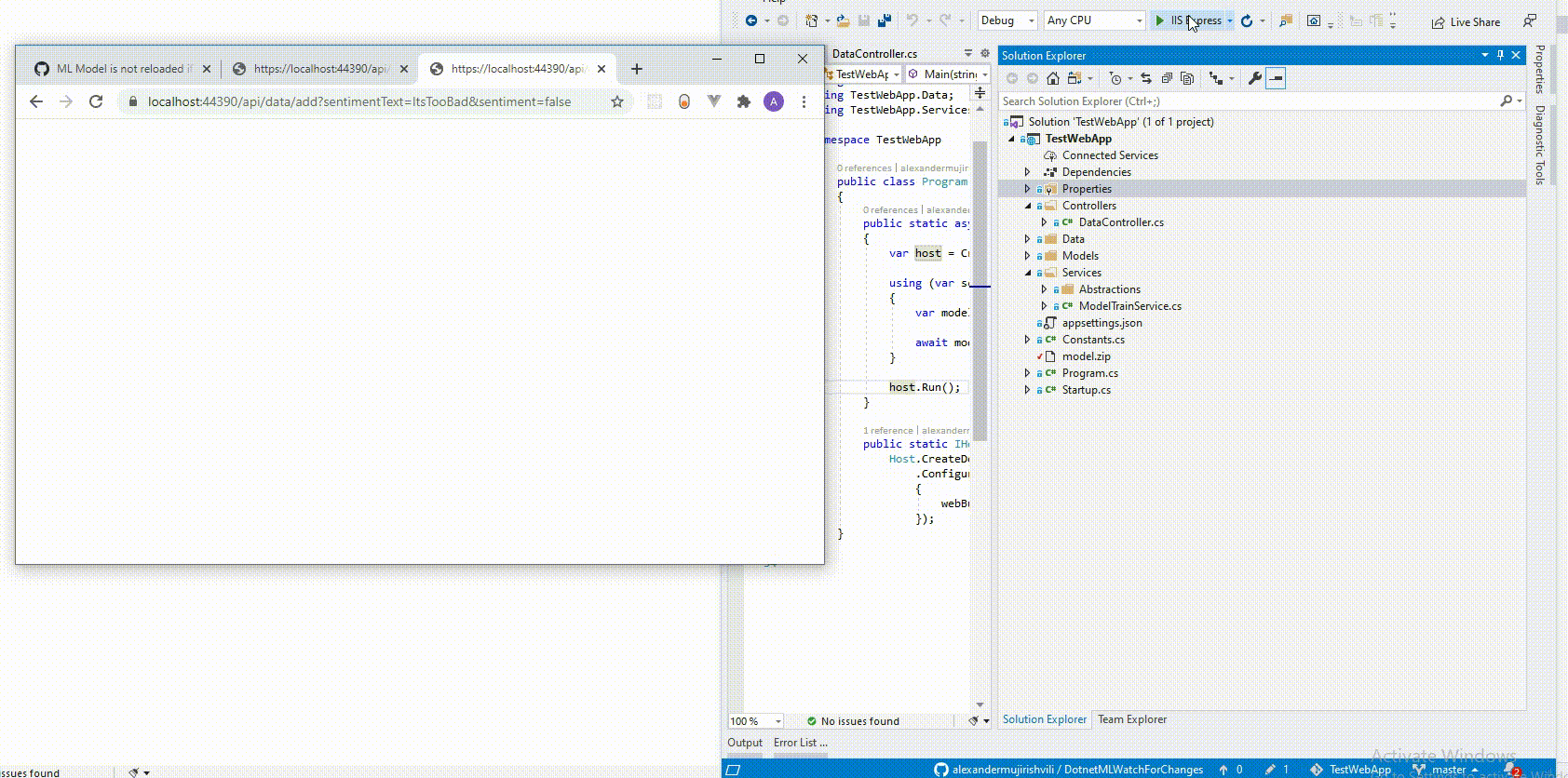This screenshot has height=778, width=1568.
Task: Open Properties wrench icon in Solution Explorer
Action: [x=1255, y=78]
